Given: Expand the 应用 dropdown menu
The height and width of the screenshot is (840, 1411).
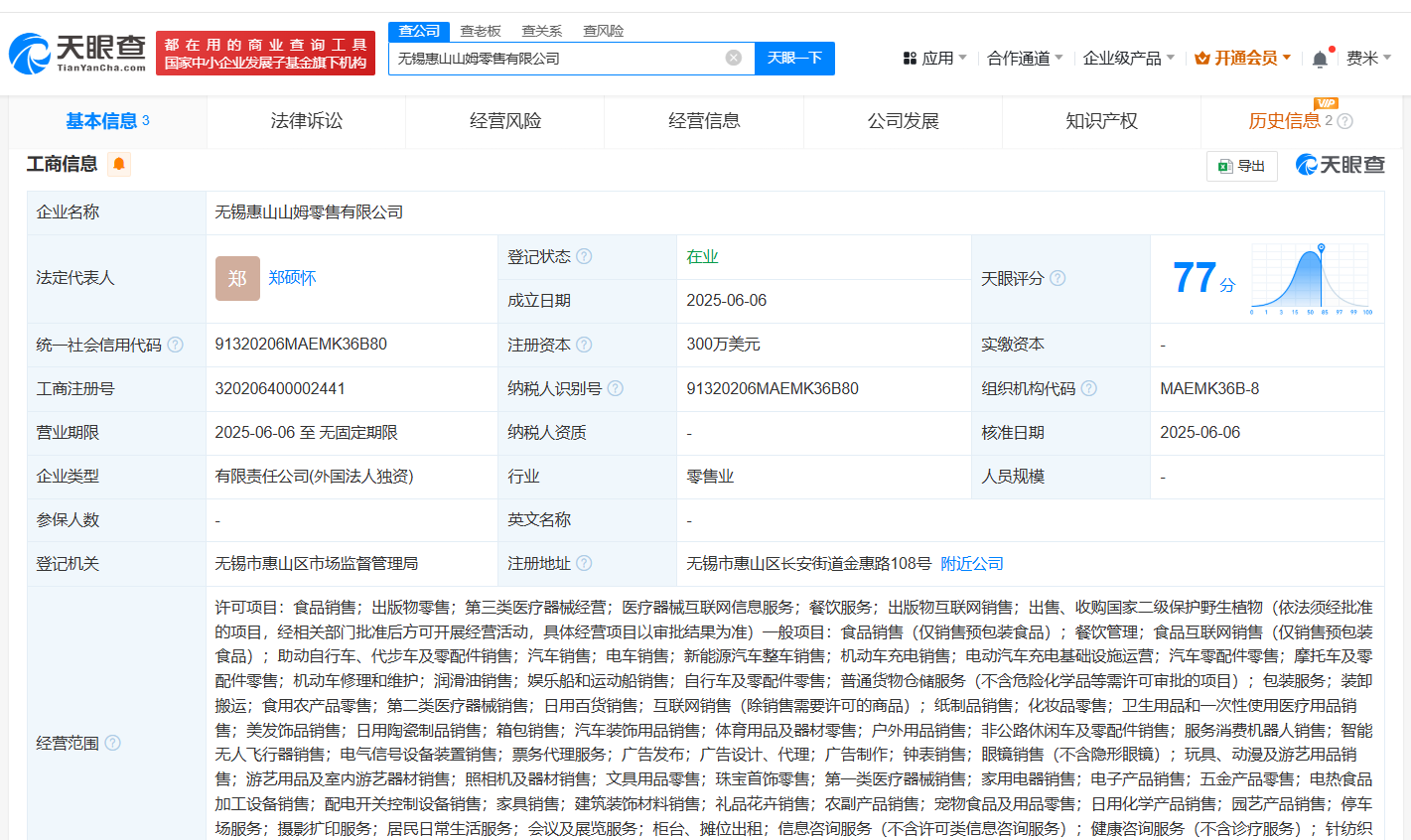Looking at the screenshot, I should pyautogui.click(x=935, y=59).
